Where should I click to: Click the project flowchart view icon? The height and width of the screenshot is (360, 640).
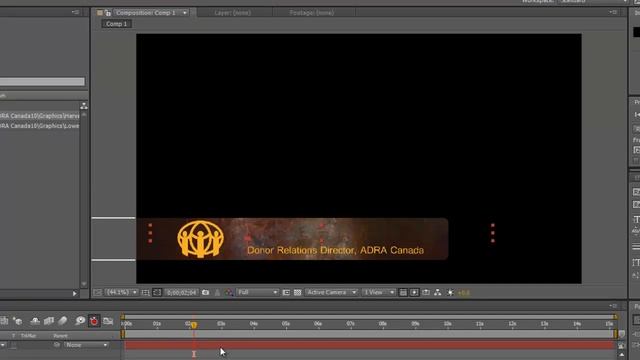click(84, 106)
